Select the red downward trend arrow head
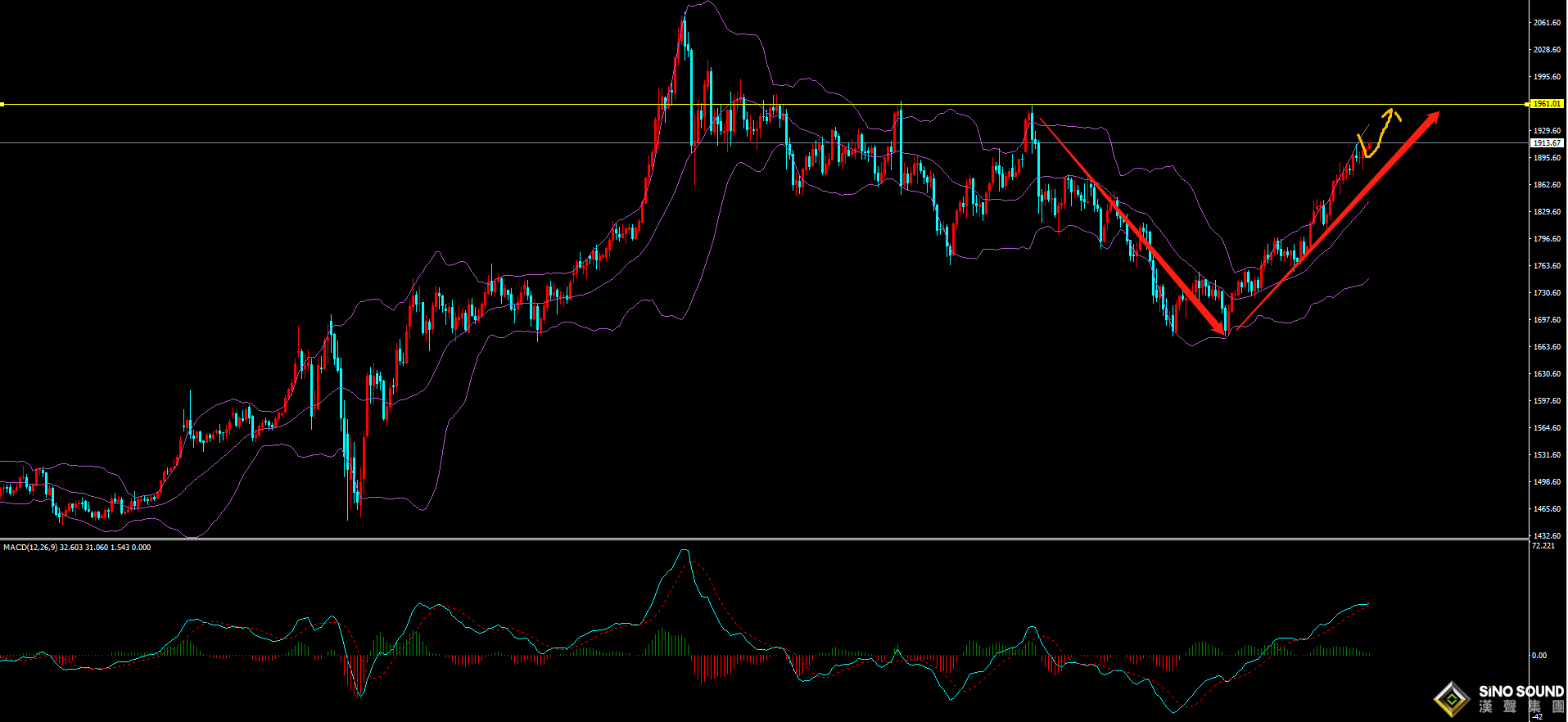 click(1218, 326)
